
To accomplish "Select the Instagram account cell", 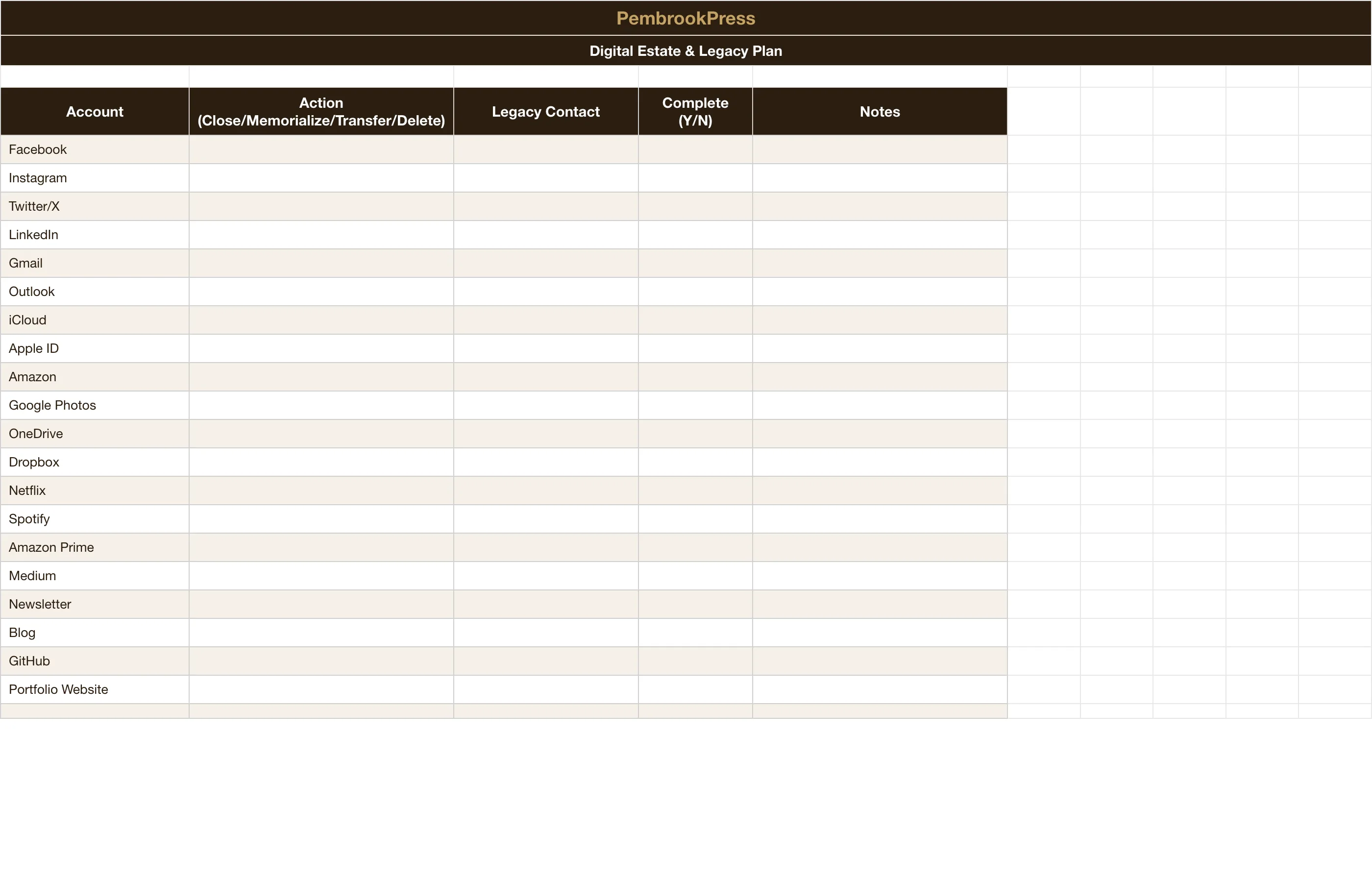I will [95, 178].
